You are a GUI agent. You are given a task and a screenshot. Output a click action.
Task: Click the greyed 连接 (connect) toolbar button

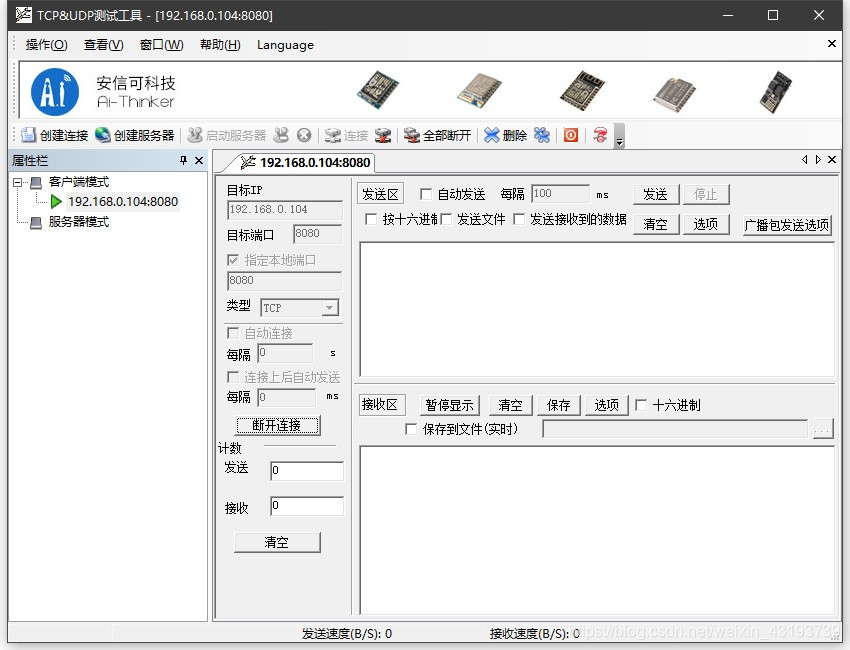[346, 135]
